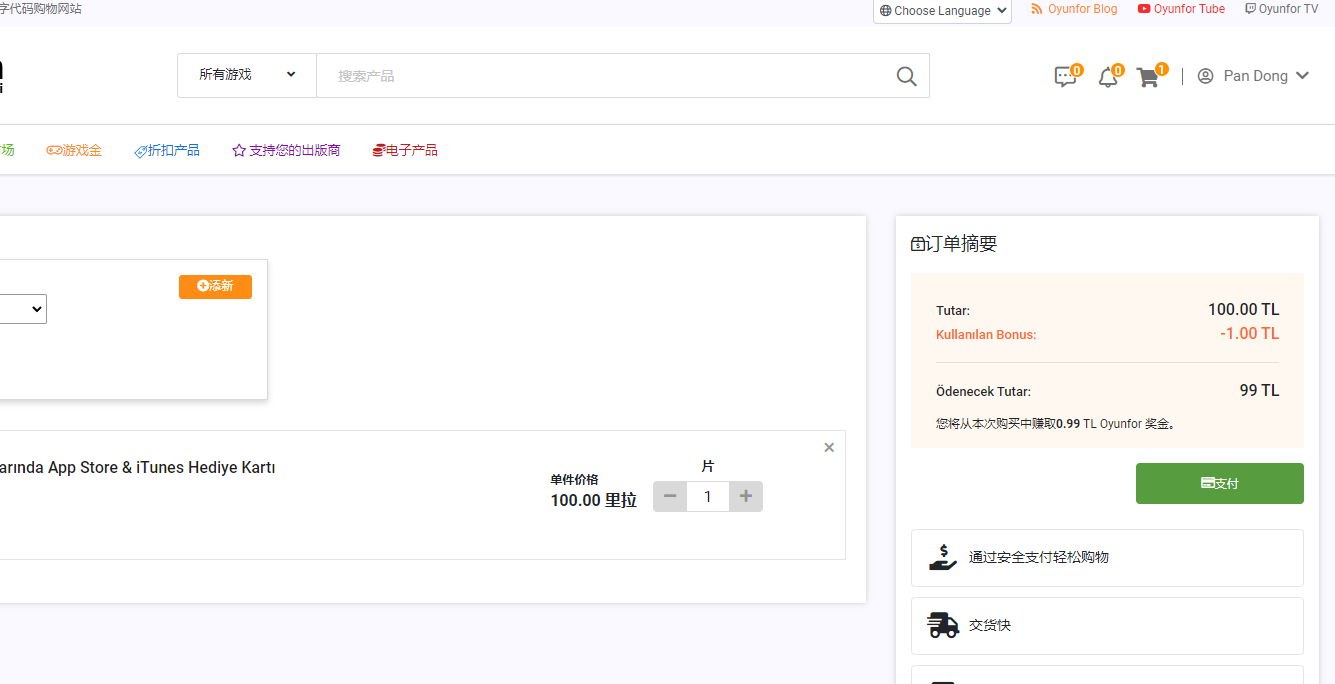Open the Oyunfor Tube link
Screen dimensions: 1335x684
click(x=1181, y=9)
